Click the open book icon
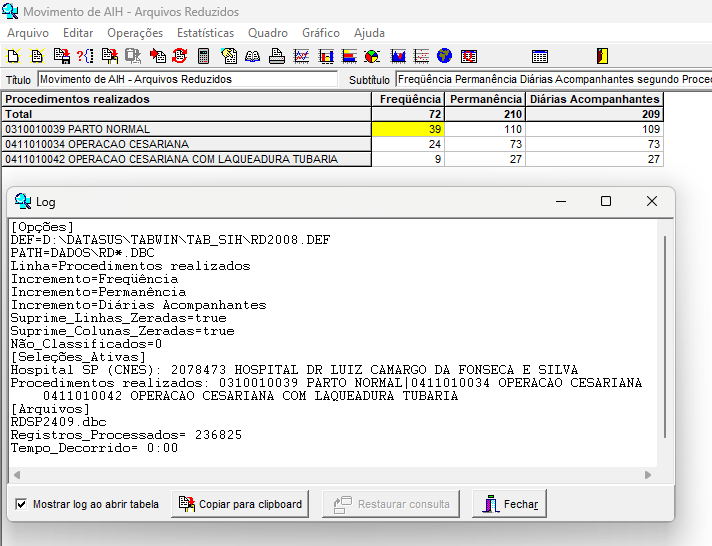This screenshot has height=546, width=712. [x=252, y=56]
